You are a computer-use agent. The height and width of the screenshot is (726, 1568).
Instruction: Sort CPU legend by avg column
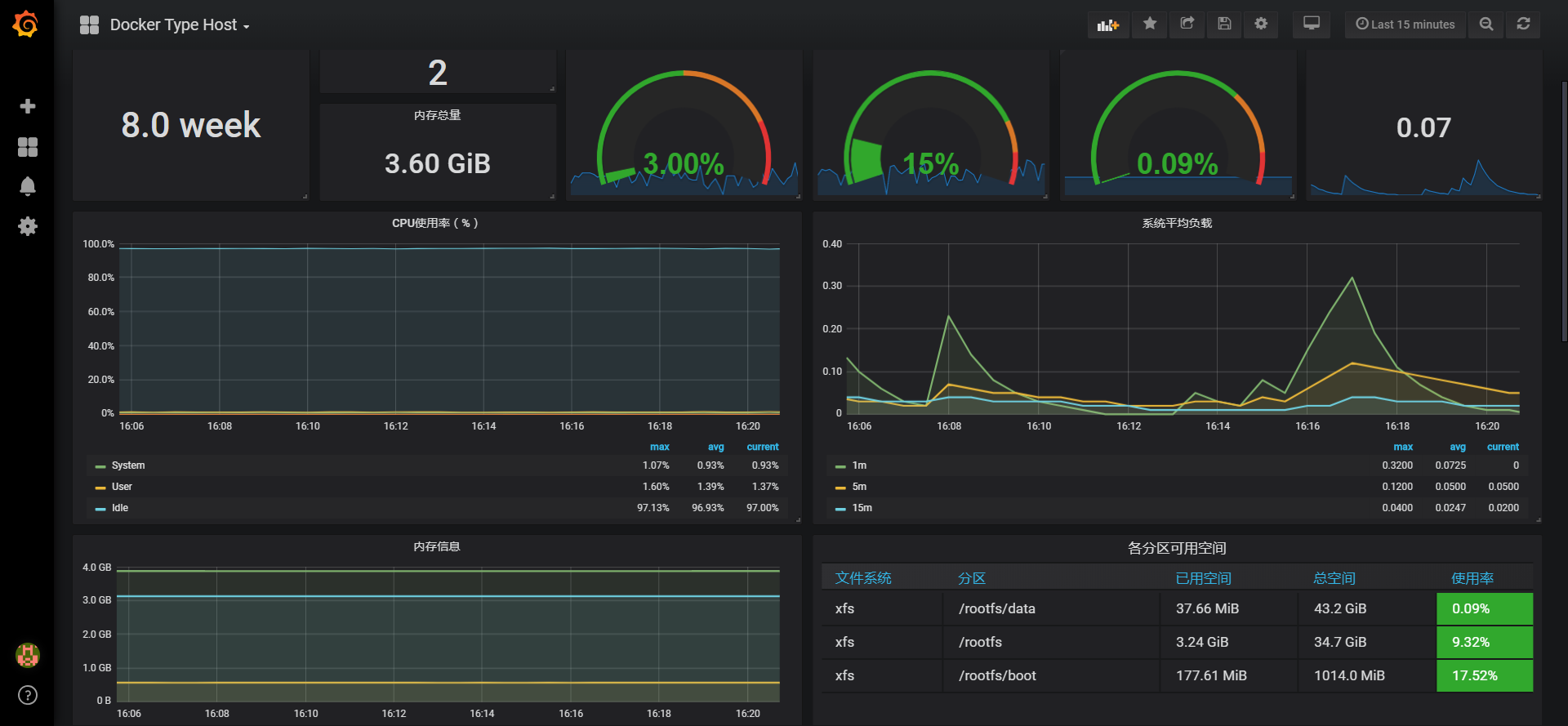click(716, 447)
